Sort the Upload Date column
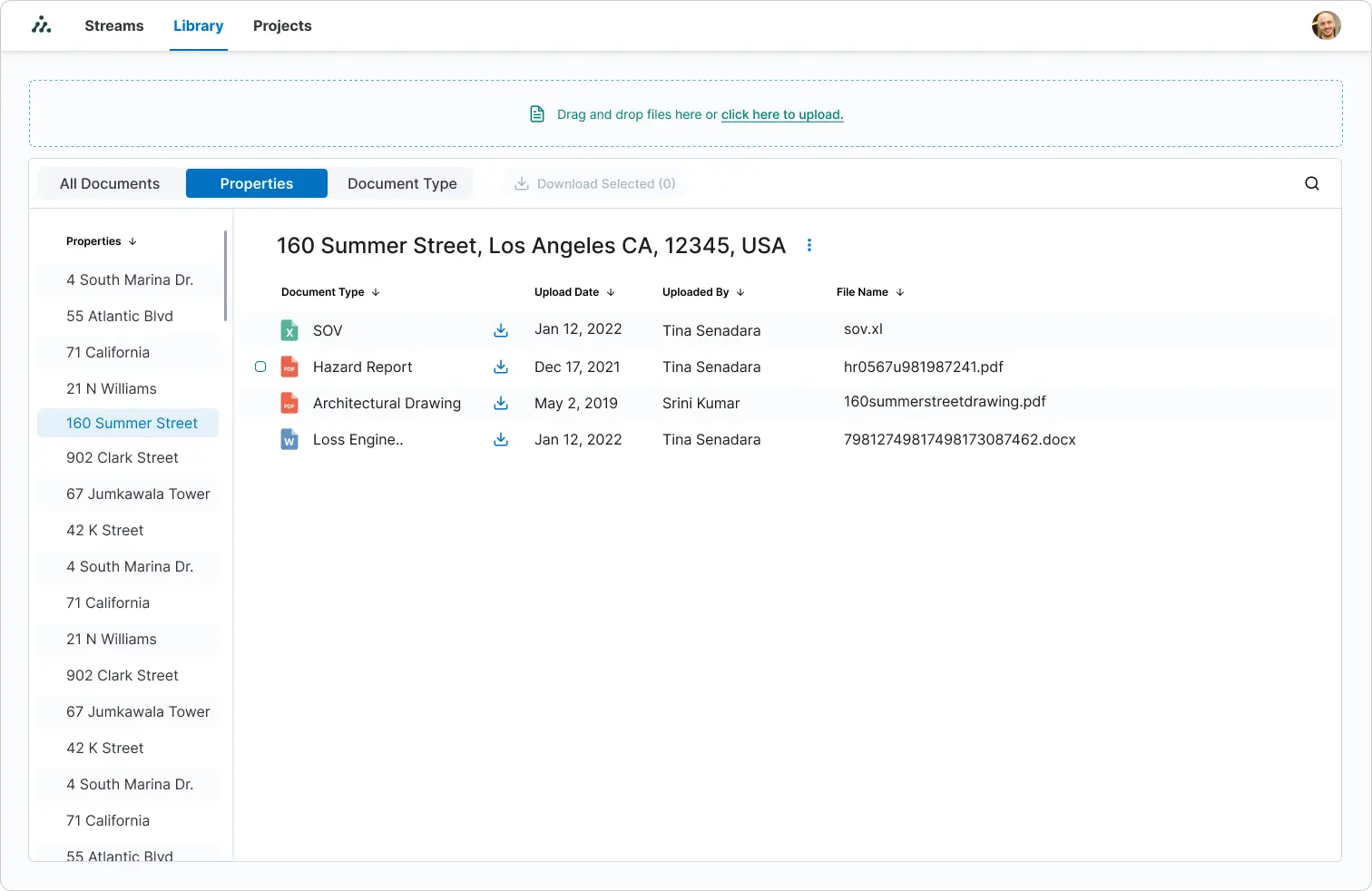Image resolution: width=1372 pixels, height=891 pixels. [x=612, y=291]
